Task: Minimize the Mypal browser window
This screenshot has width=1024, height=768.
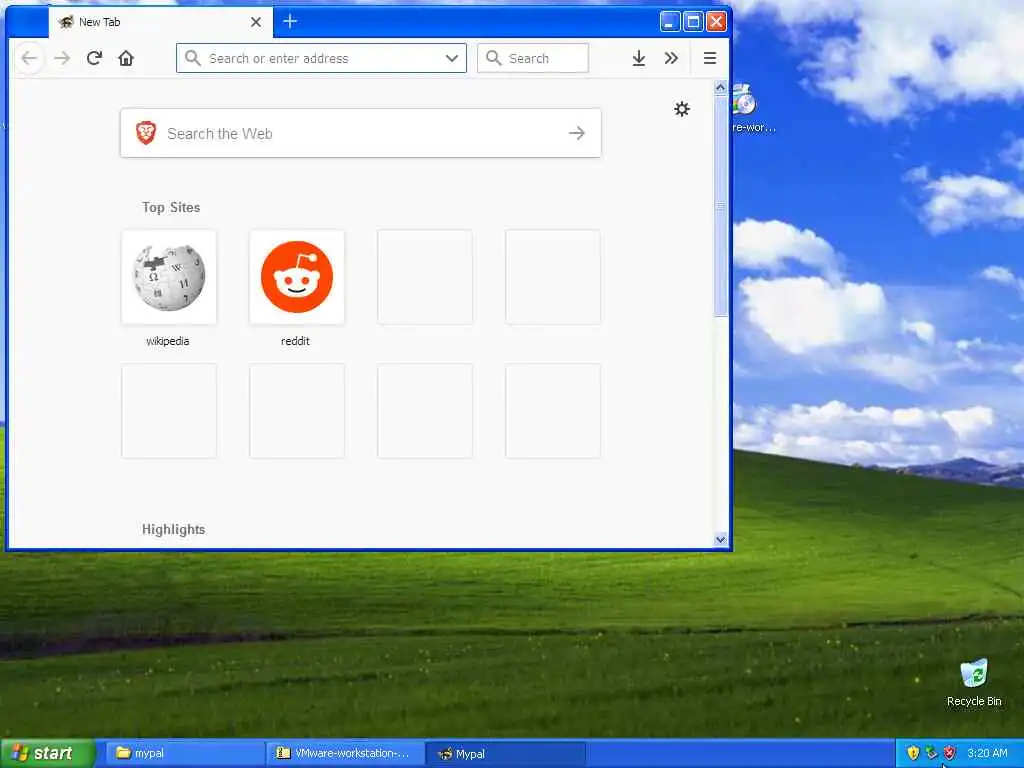Action: (669, 22)
